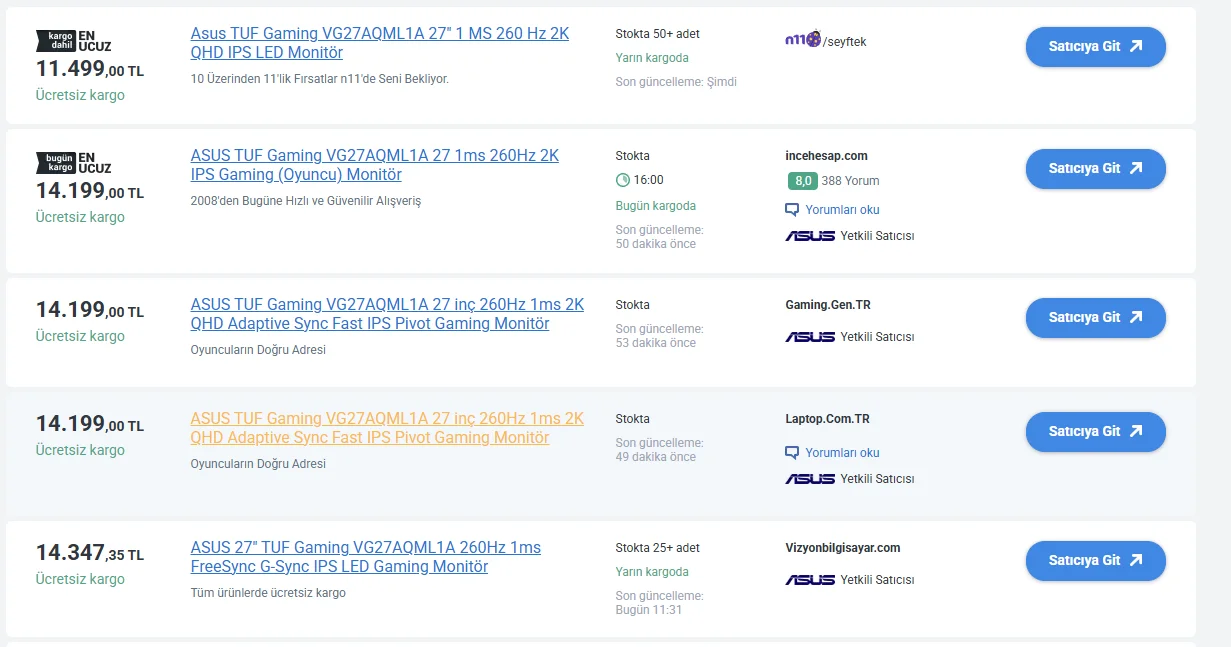This screenshot has height=647, width=1231.
Task: Click 'Tüm ürünlerde ücretsiz kargo' text
Action: [268, 593]
